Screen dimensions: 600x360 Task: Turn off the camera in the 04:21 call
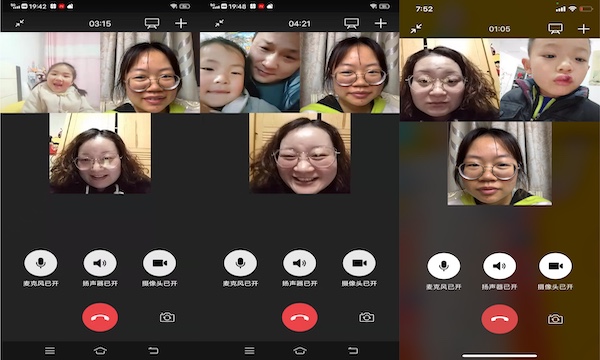(x=359, y=263)
